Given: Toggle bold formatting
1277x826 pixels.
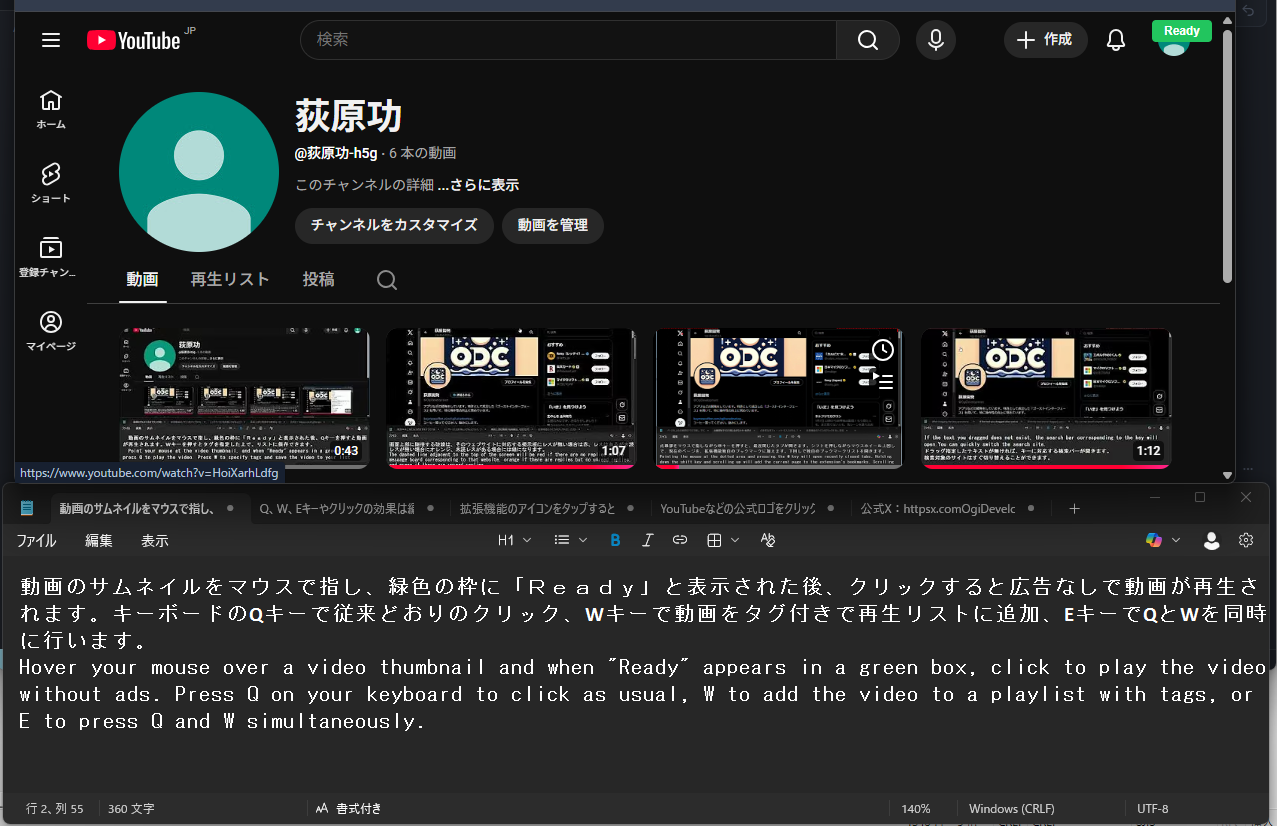Looking at the screenshot, I should (x=615, y=540).
